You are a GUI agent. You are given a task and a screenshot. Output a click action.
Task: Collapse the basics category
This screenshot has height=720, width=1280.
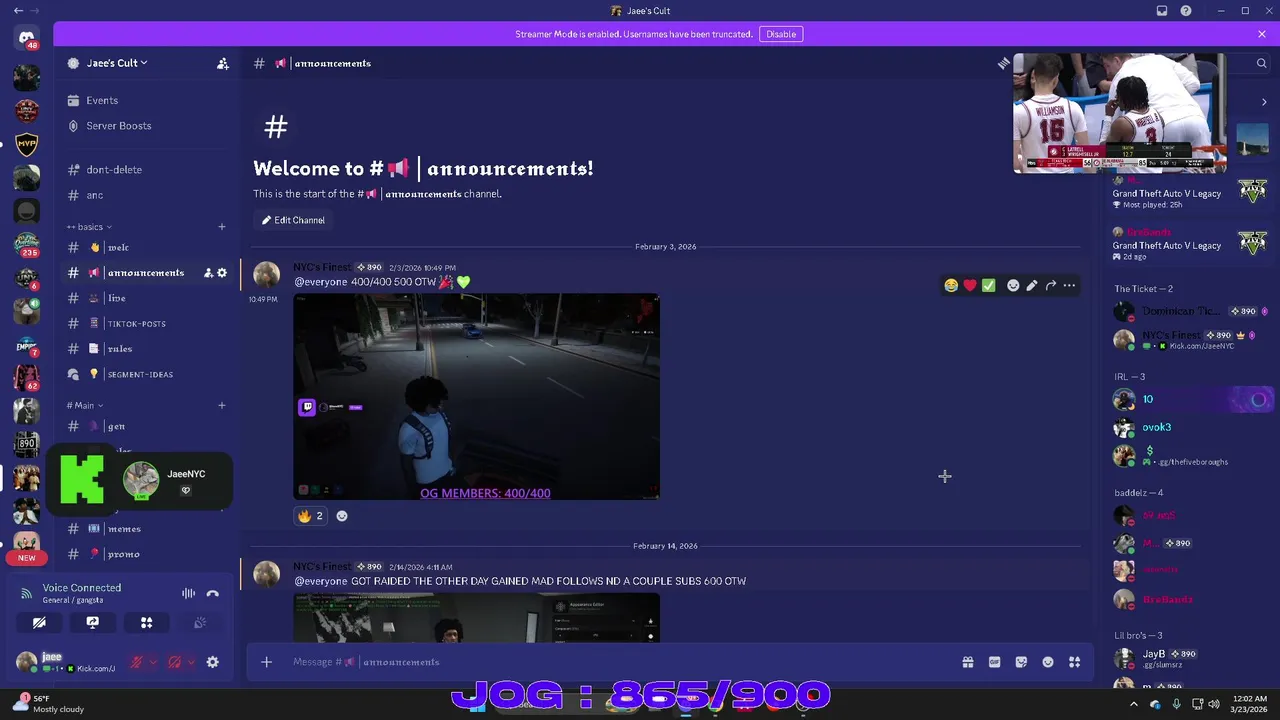[89, 227]
